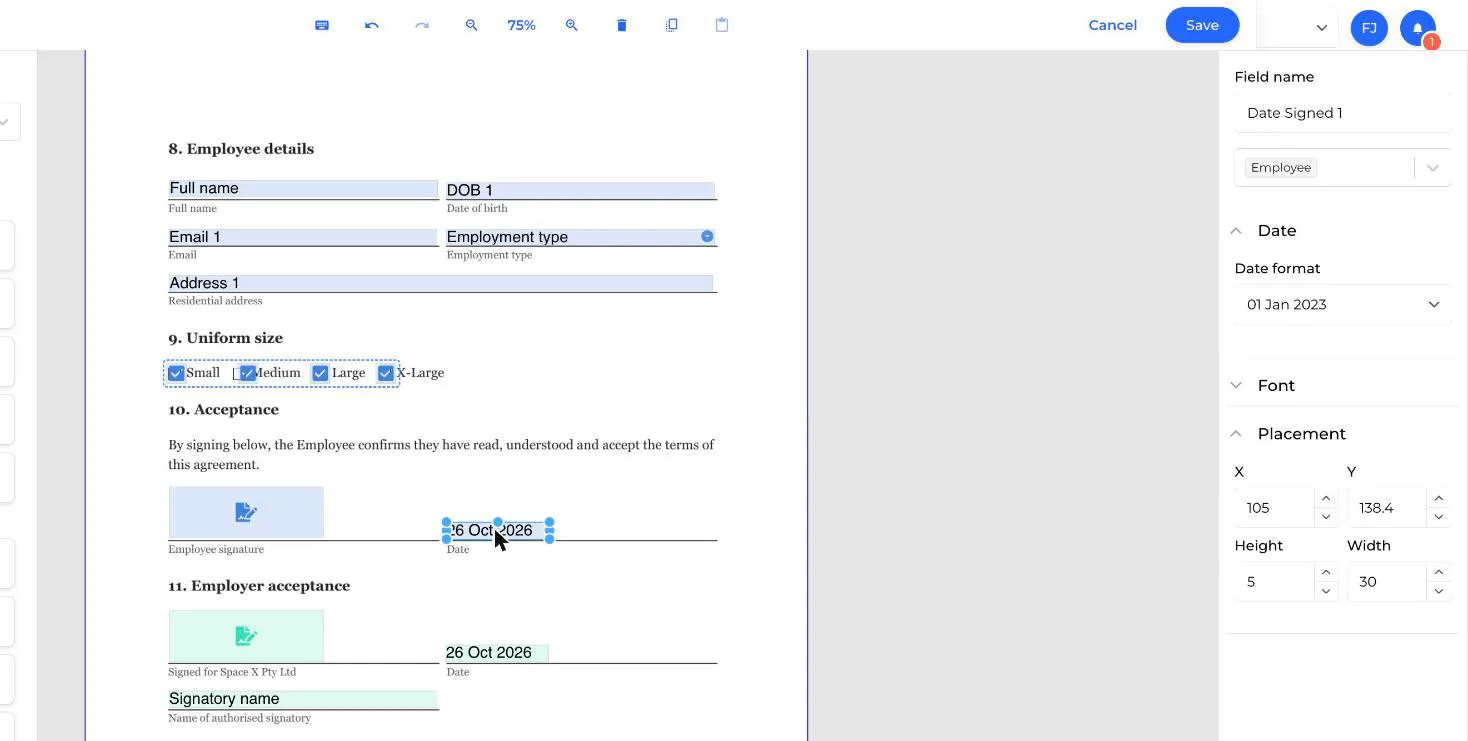Select the employer 26 Oct 2026 date field
The width and height of the screenshot is (1468, 741).
tap(497, 653)
